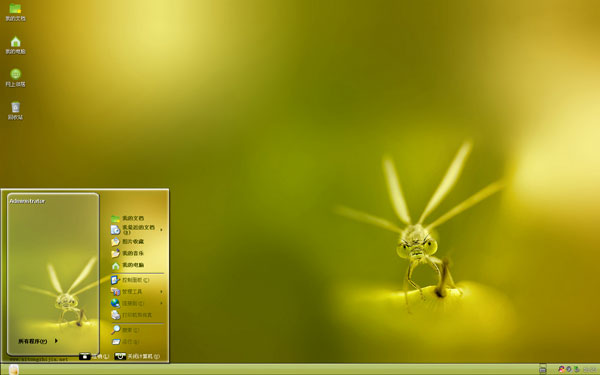The height and width of the screenshot is (375, 600).
Task: Open the My Computer house desktop icon
Action: point(15,41)
